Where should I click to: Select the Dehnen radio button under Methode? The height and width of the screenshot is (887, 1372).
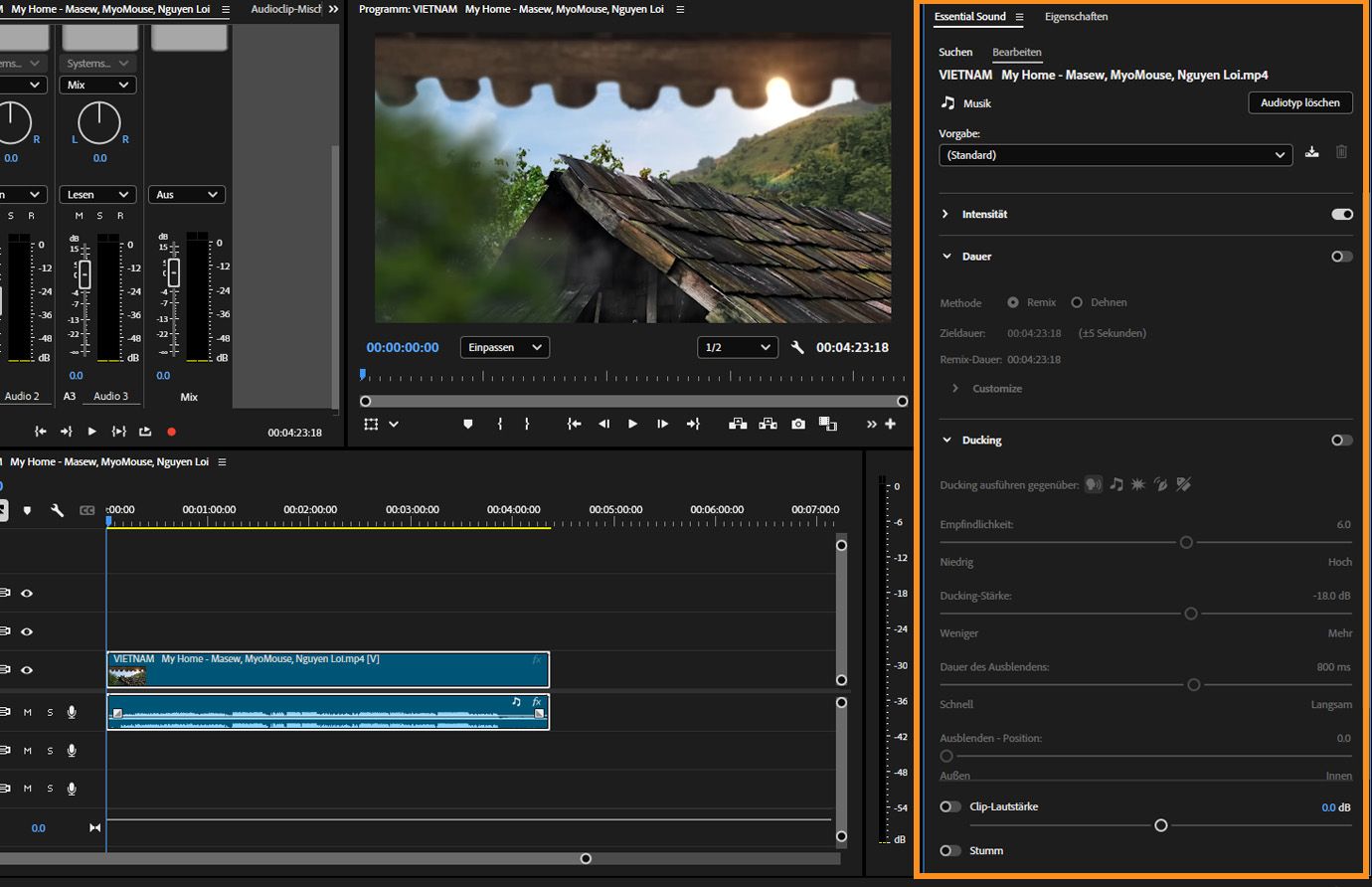coord(1079,302)
